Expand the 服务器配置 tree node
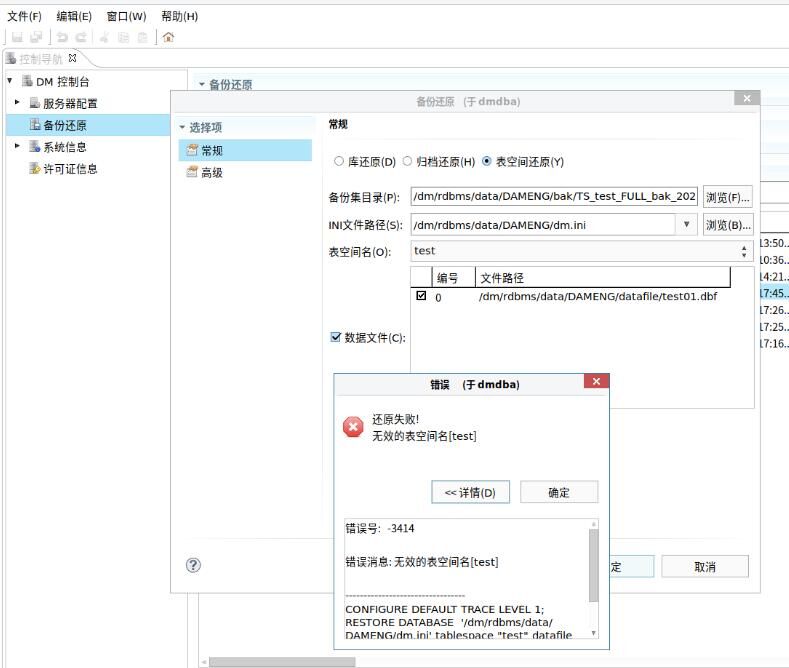 pyautogui.click(x=17, y=102)
